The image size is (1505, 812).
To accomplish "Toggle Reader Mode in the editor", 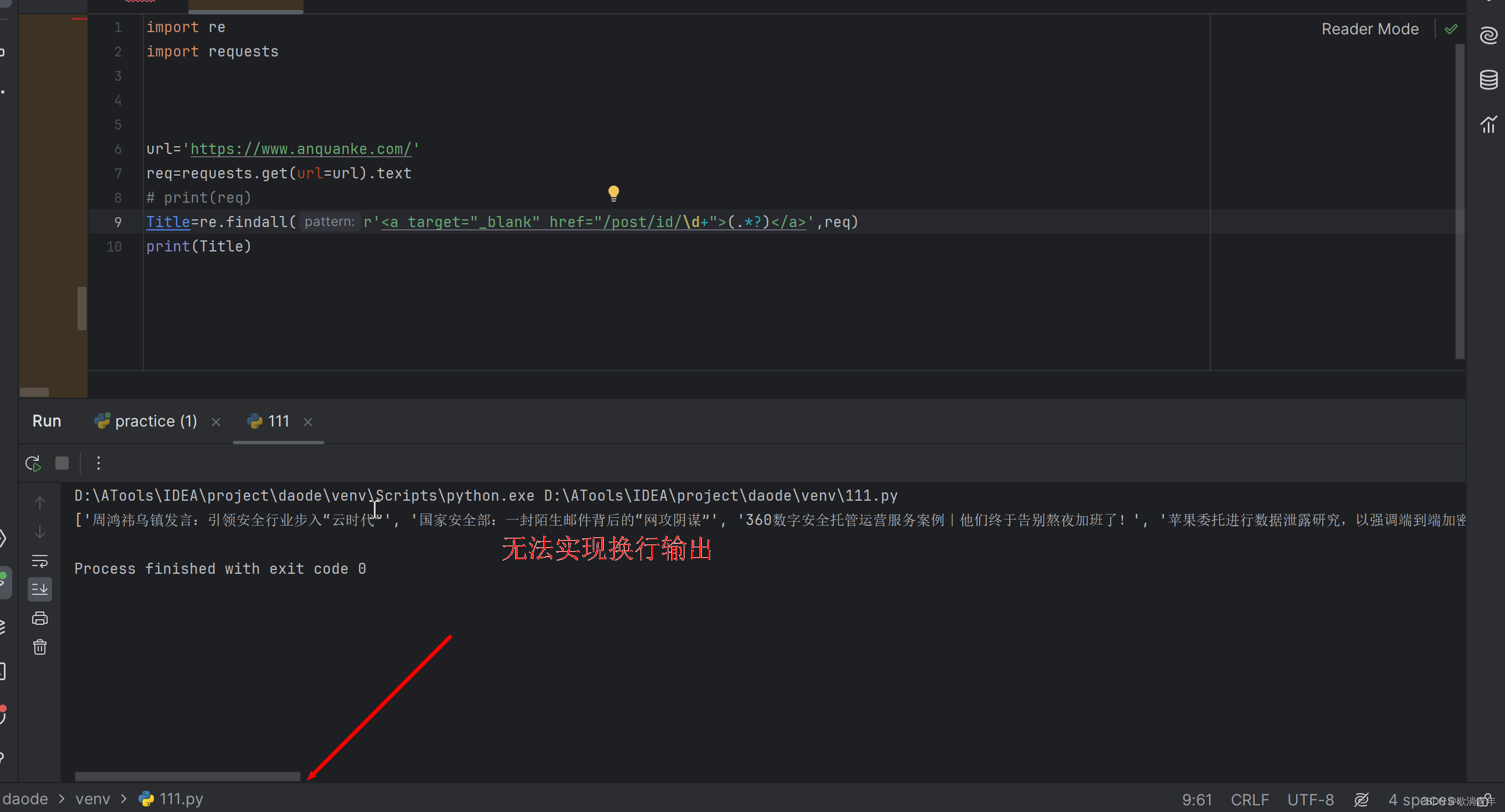I will pos(1369,29).
